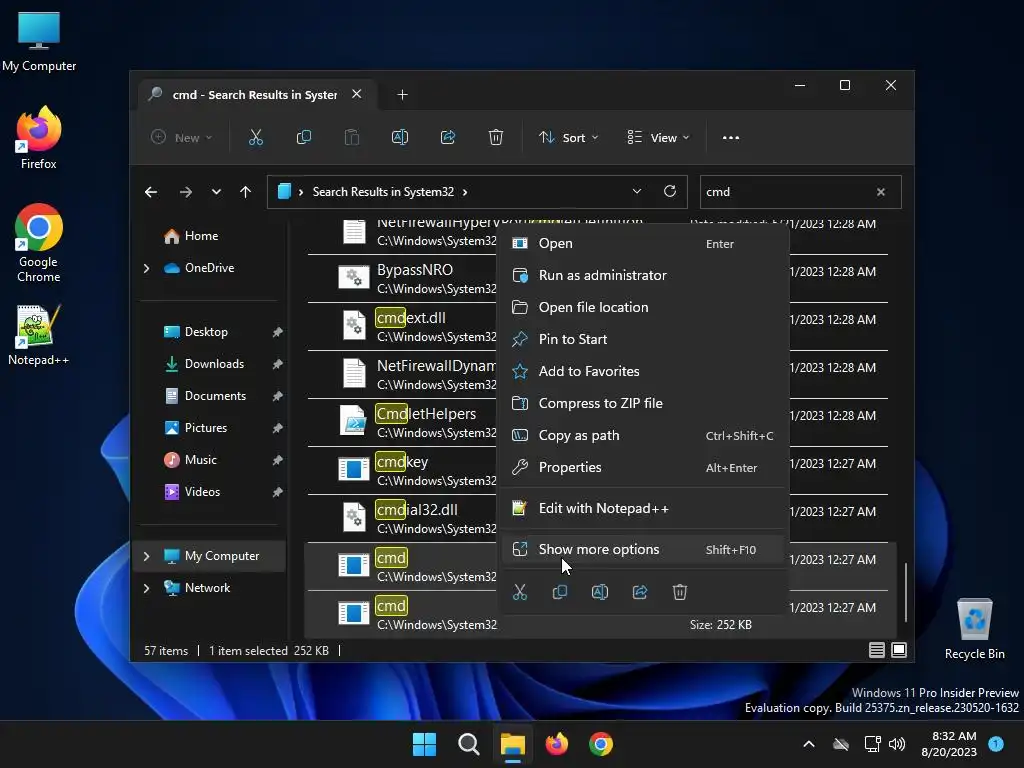Open recent locations chevron
The width and height of the screenshot is (1024, 768).
(216, 192)
